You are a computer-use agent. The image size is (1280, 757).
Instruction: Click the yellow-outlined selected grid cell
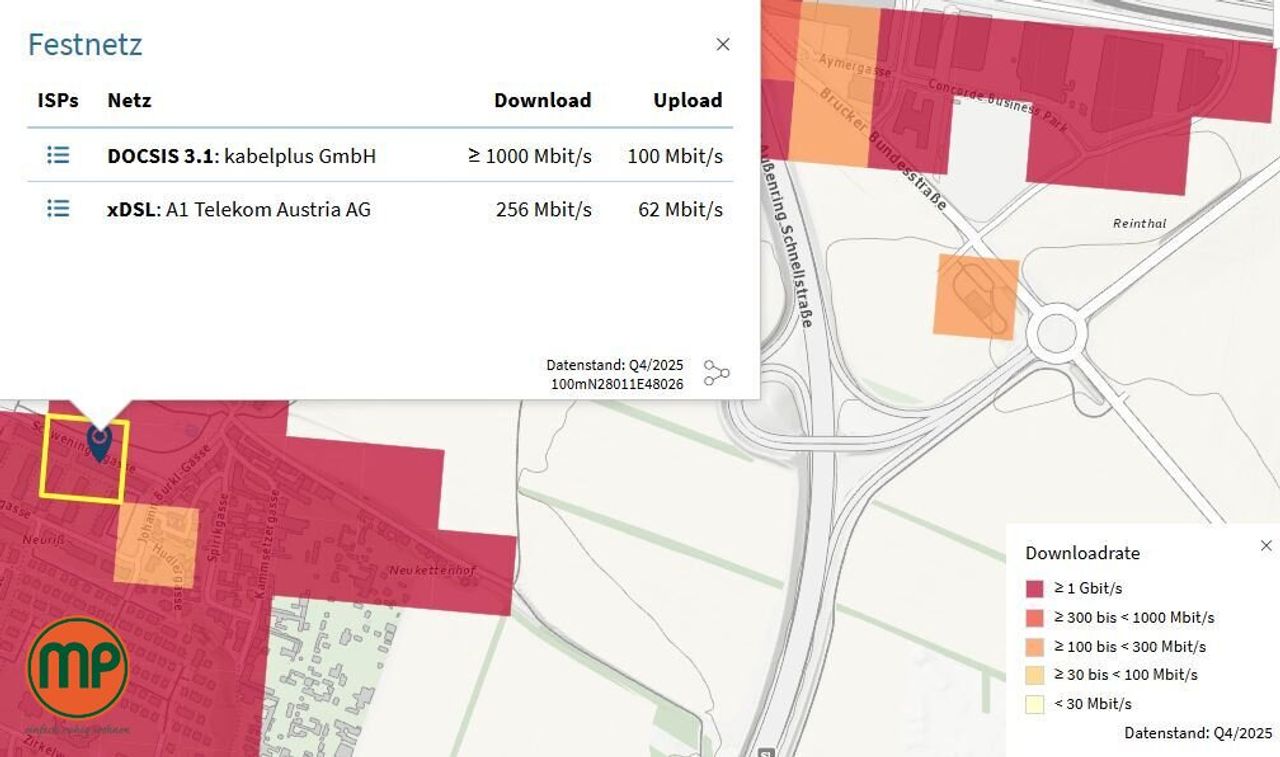click(84, 460)
